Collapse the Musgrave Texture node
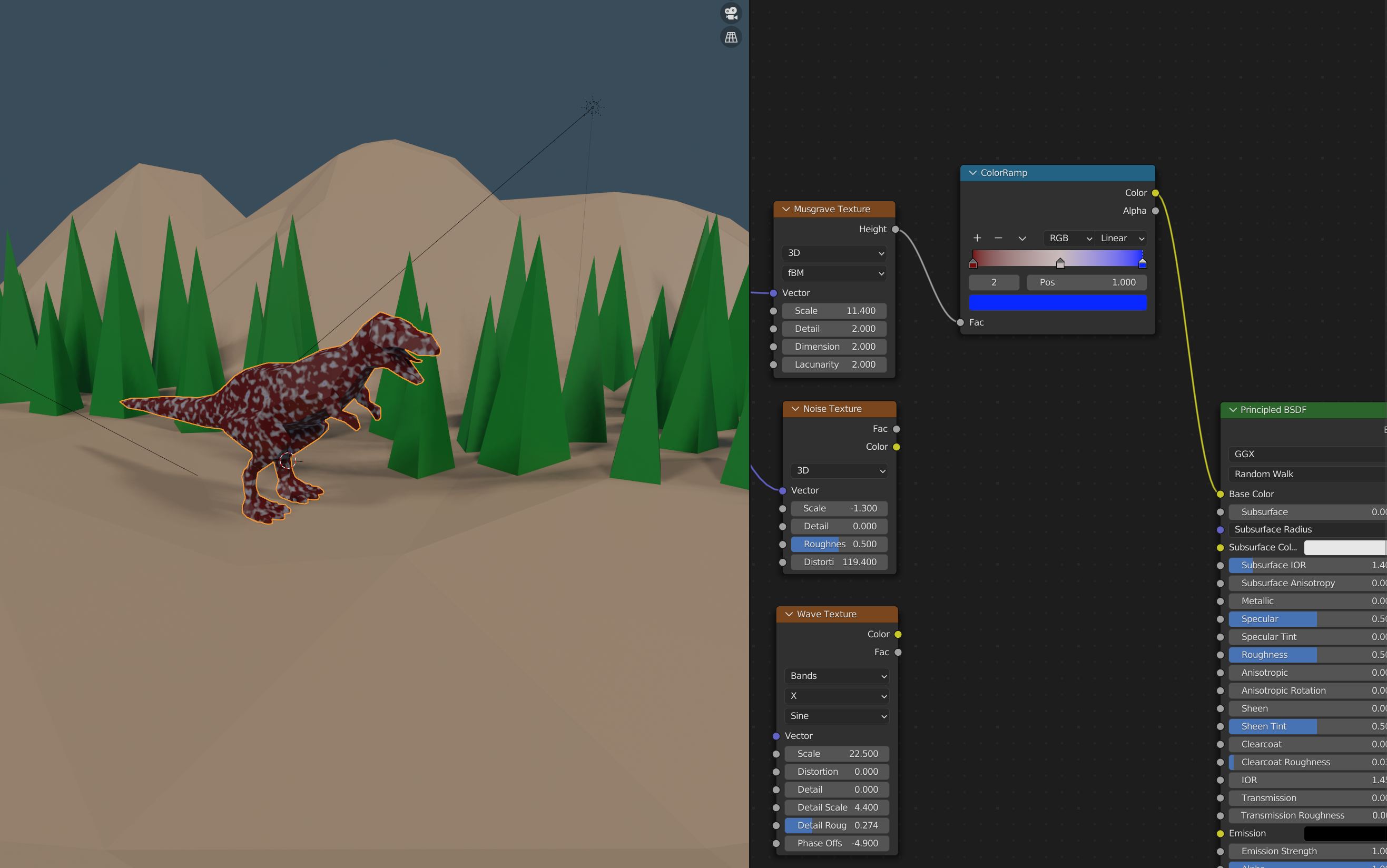 [786, 210]
